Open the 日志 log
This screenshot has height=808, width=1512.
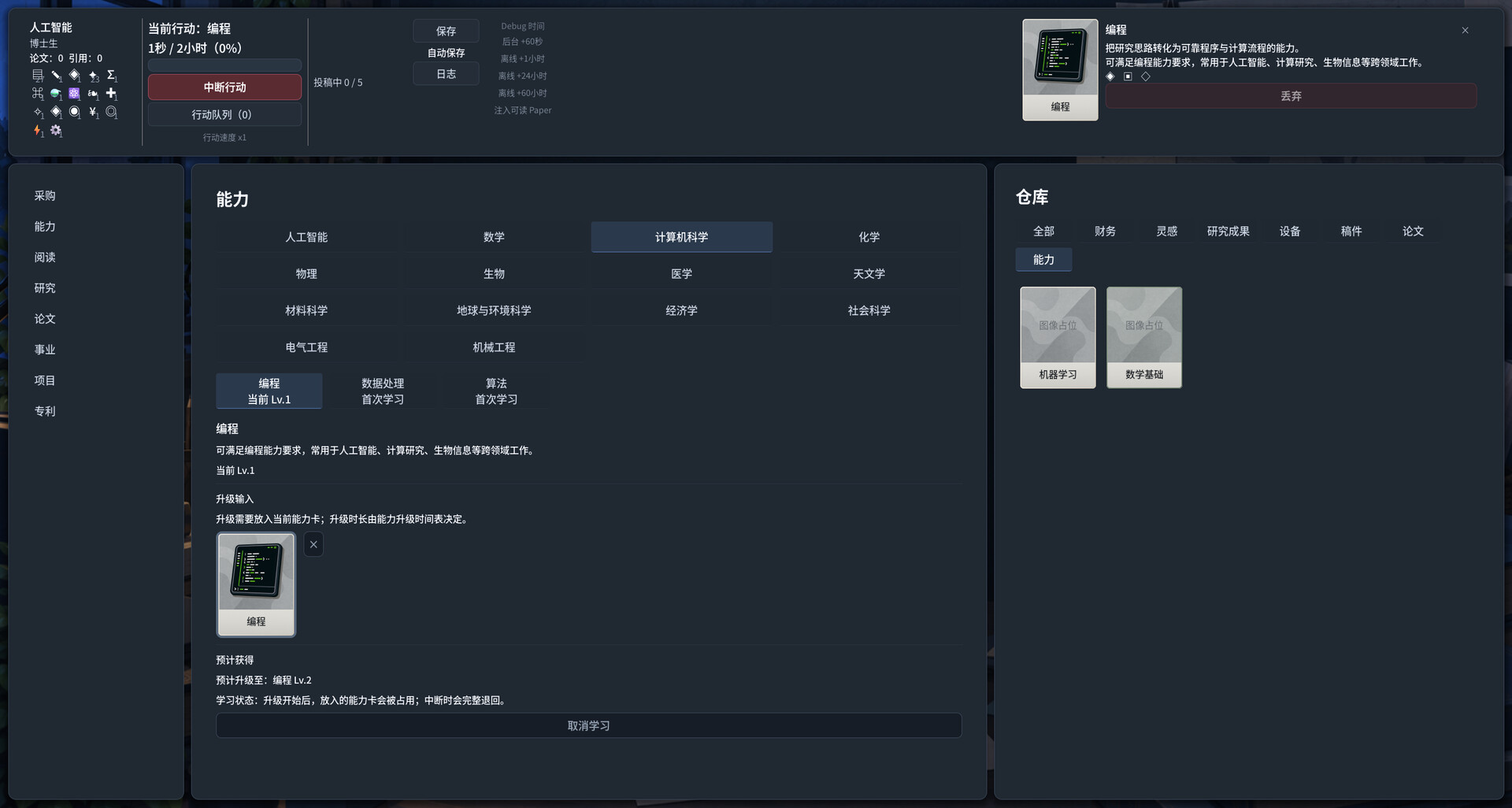click(x=446, y=74)
